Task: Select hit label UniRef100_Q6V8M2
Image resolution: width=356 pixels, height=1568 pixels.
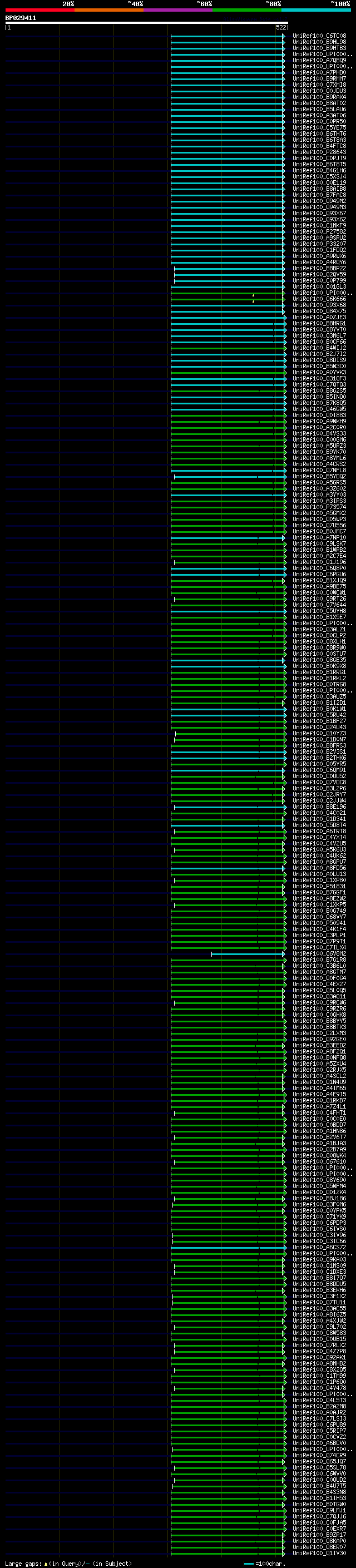Action: pos(319,954)
